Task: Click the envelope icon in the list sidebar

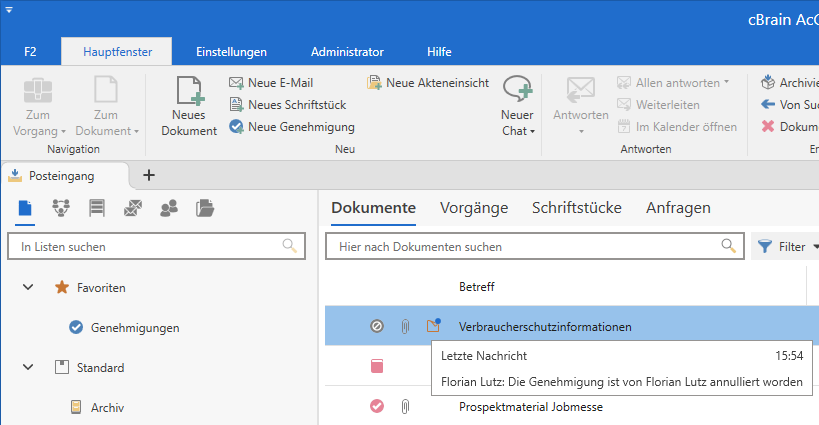Action: pyautogui.click(x=133, y=208)
